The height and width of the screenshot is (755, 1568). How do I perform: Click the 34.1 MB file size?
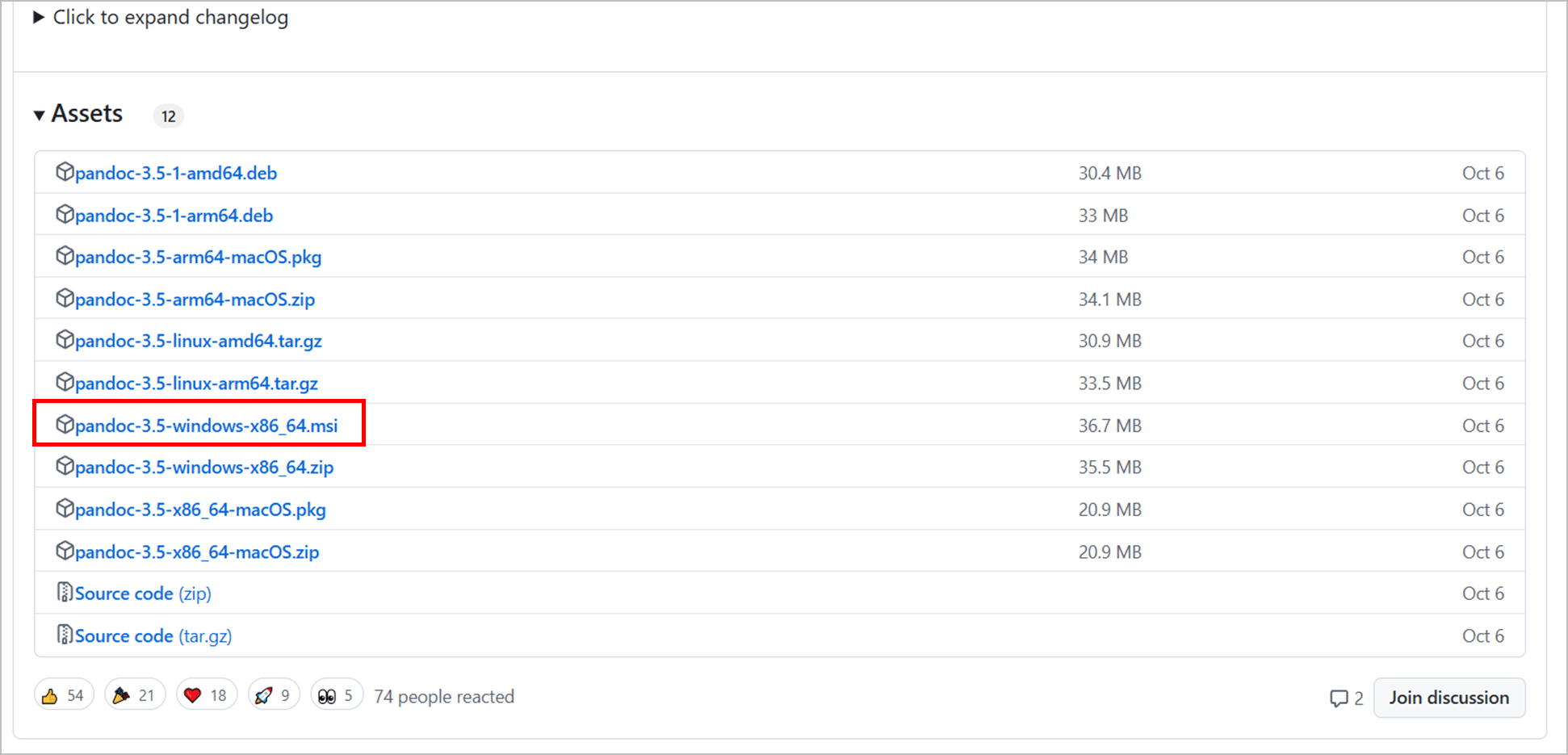pyautogui.click(x=1110, y=300)
